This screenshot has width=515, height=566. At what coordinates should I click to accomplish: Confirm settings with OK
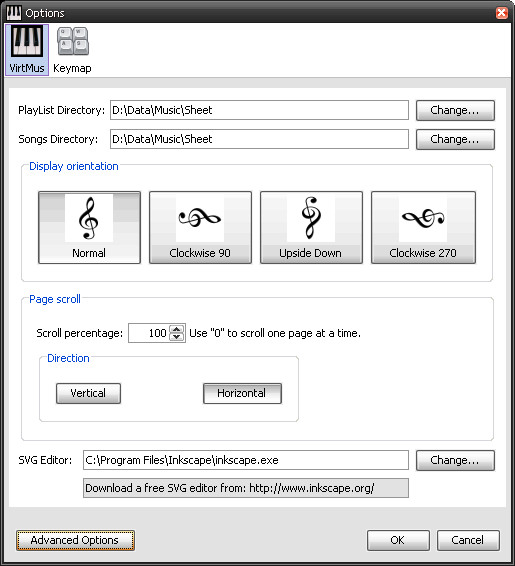398,540
